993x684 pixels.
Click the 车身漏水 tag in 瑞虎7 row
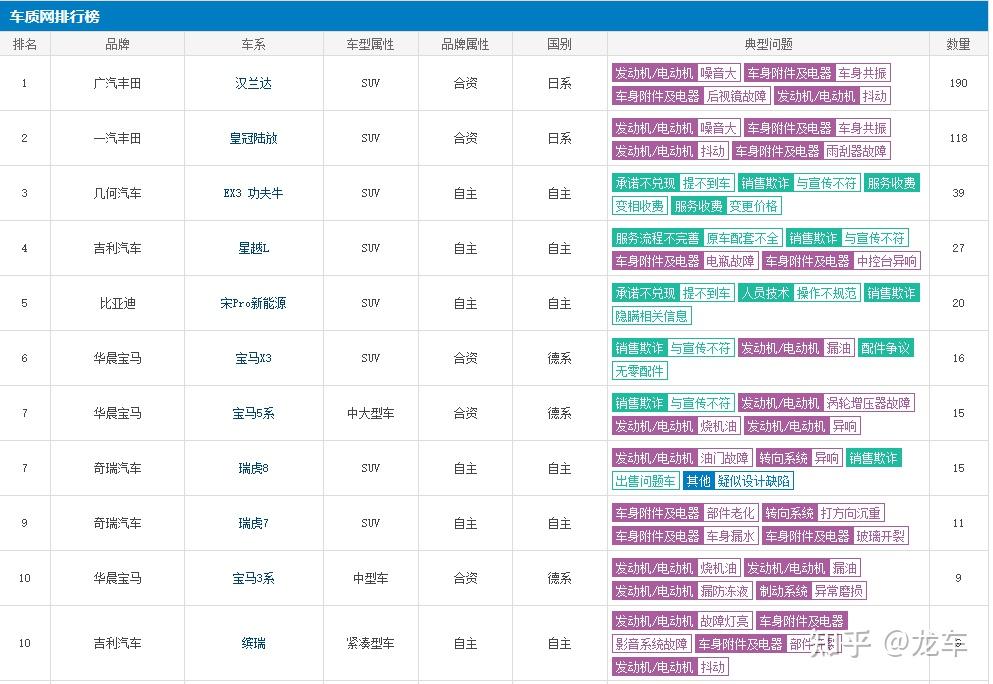730,536
